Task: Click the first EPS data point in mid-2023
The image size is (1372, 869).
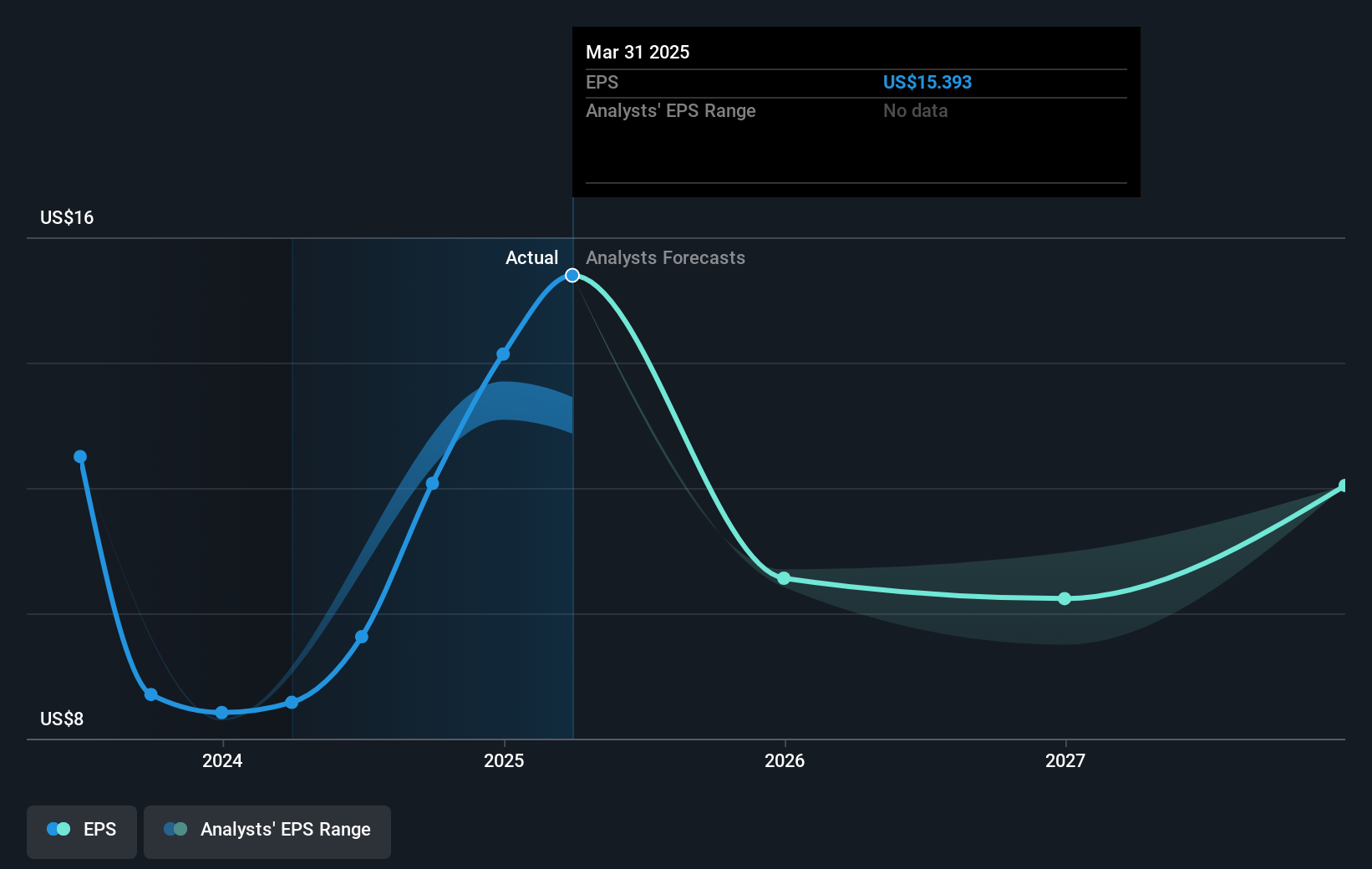Action: pos(80,456)
